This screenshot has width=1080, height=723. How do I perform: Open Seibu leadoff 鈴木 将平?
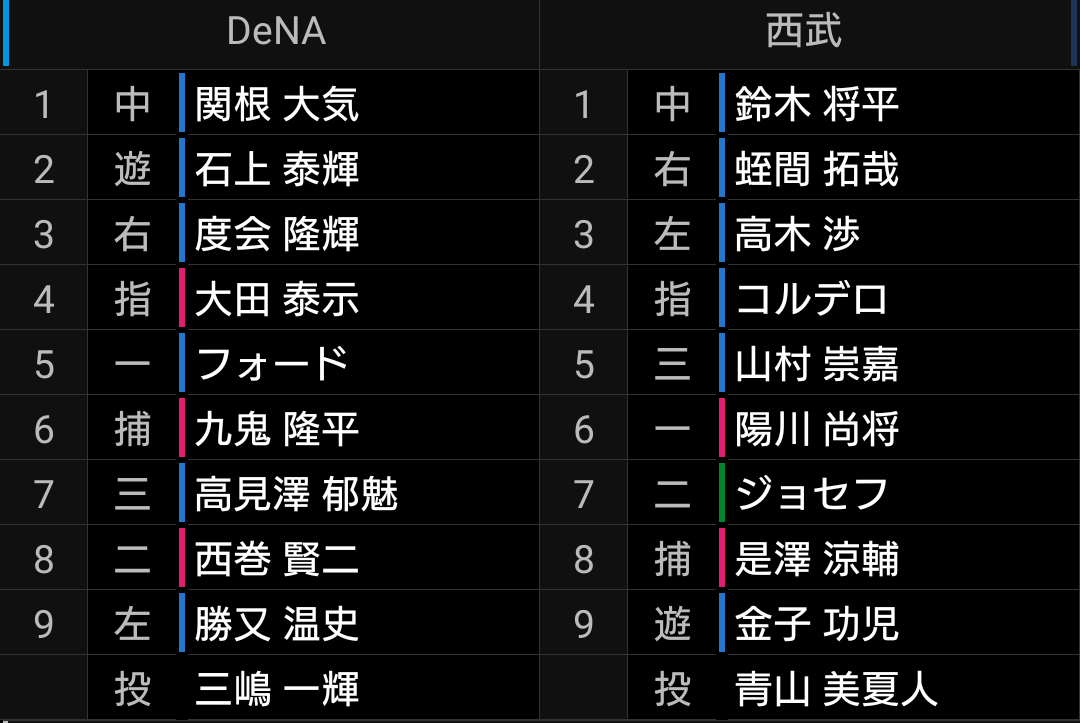[x=817, y=104]
